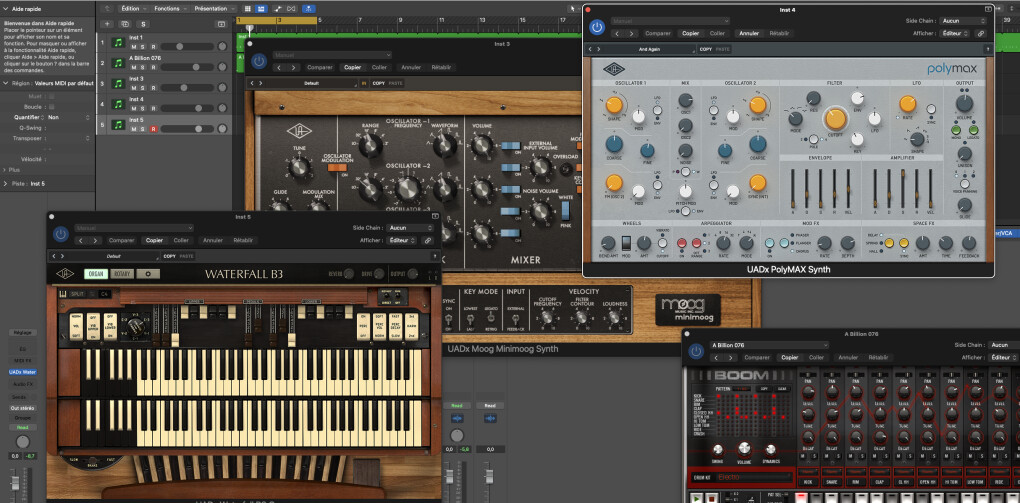Screen dimensions: 1020x503
Task: Toggle the Boom plugin power button
Action: click(x=696, y=351)
